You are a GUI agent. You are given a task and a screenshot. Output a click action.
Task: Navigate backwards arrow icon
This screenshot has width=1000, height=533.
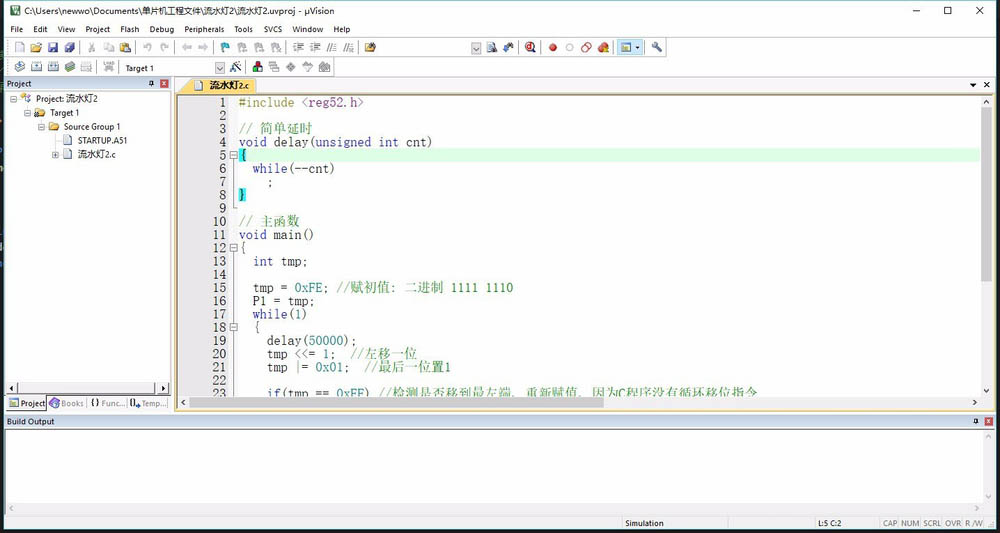[x=186, y=47]
